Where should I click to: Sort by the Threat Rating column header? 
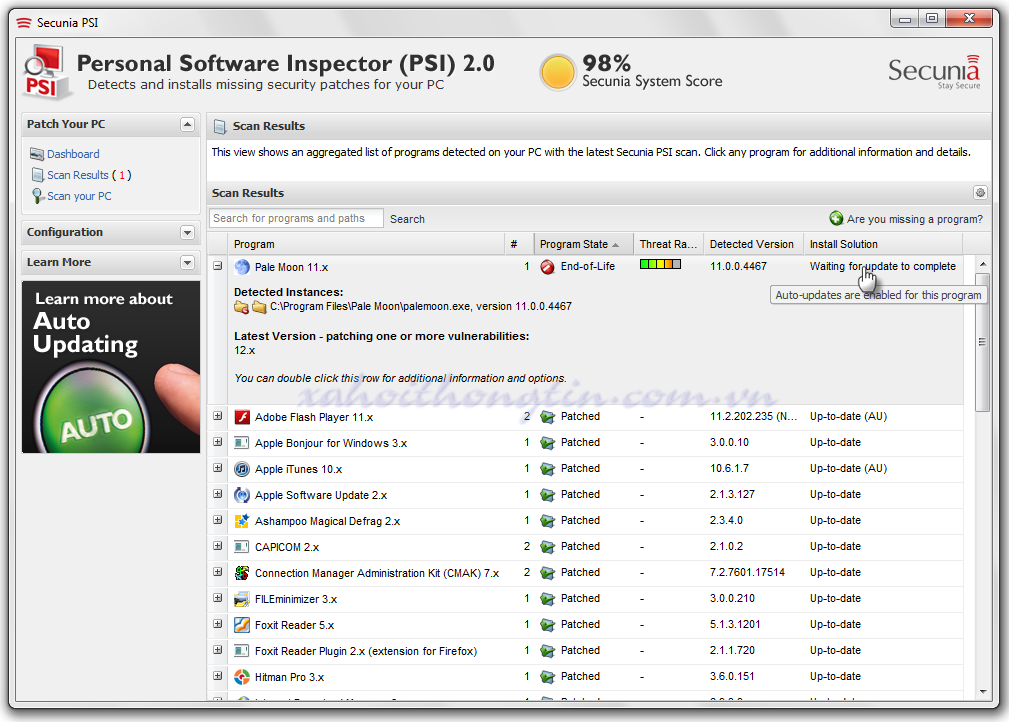(x=669, y=245)
